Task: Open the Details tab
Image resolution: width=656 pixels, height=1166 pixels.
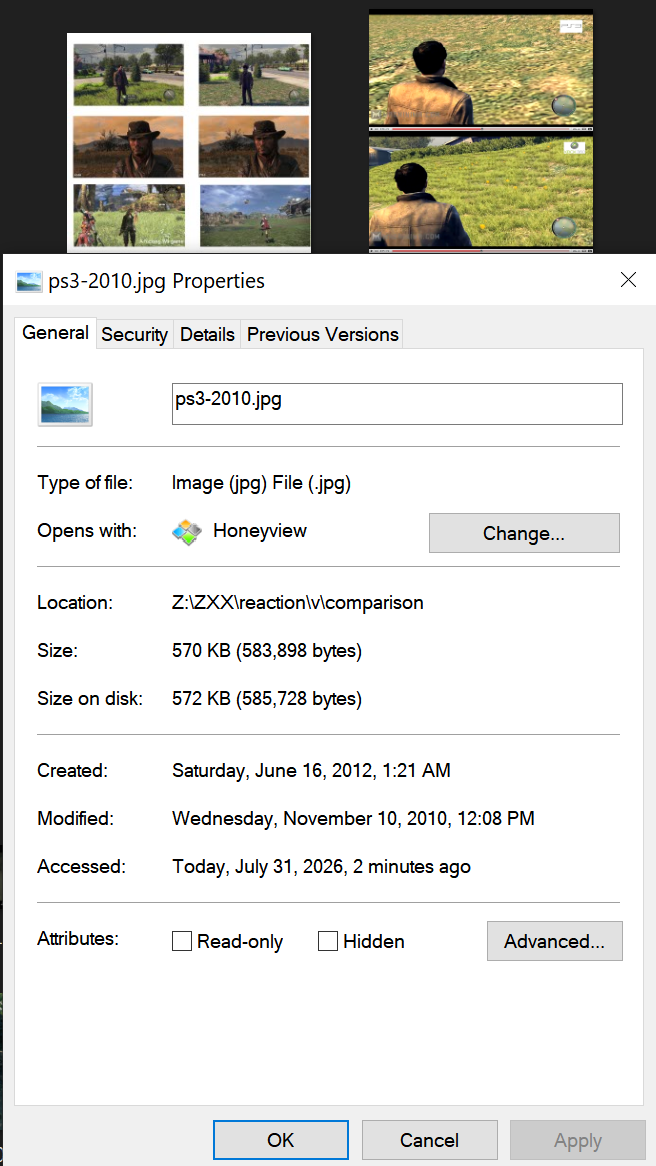Action: [x=208, y=335]
